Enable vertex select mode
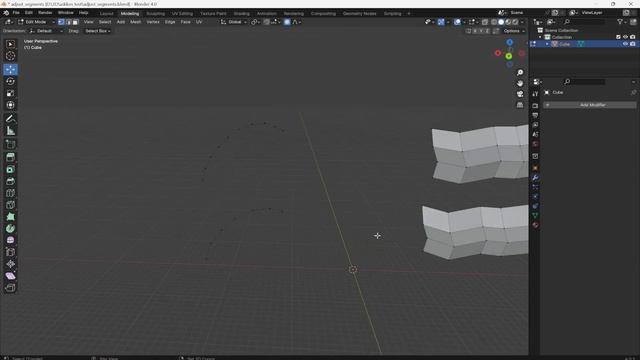This screenshot has height=360, width=640. [x=61, y=22]
